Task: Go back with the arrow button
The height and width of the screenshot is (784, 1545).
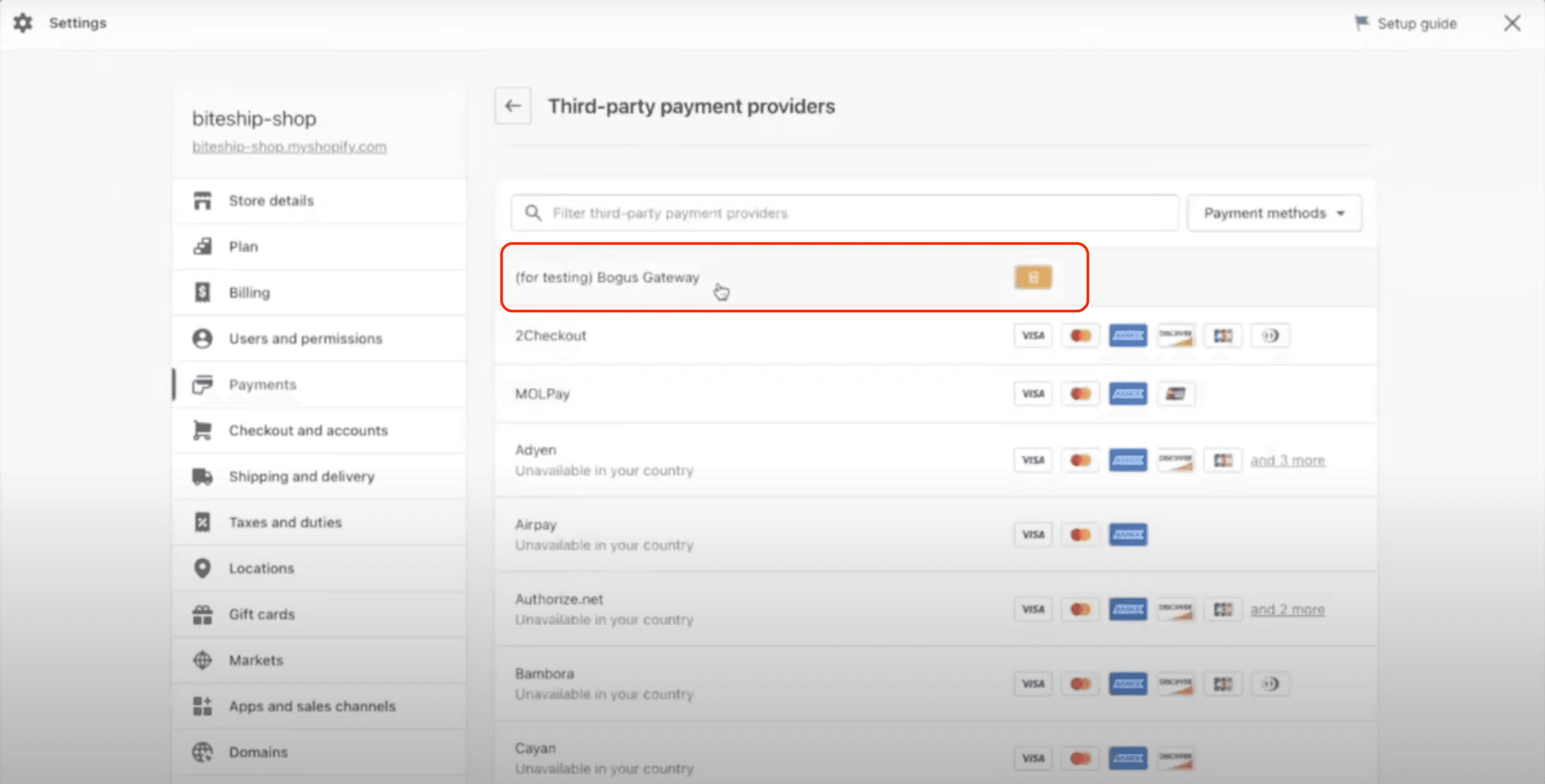Action: [x=513, y=106]
